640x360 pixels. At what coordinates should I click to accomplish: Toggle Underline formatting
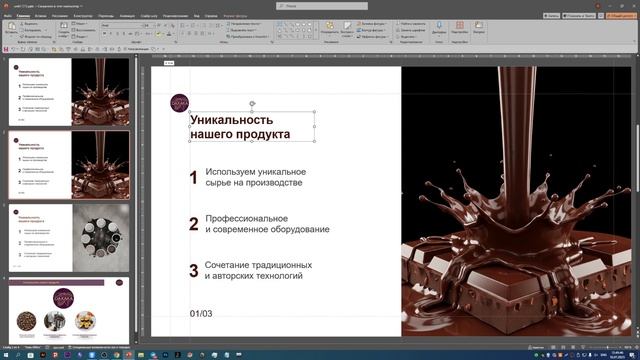pyautogui.click(x=118, y=33)
